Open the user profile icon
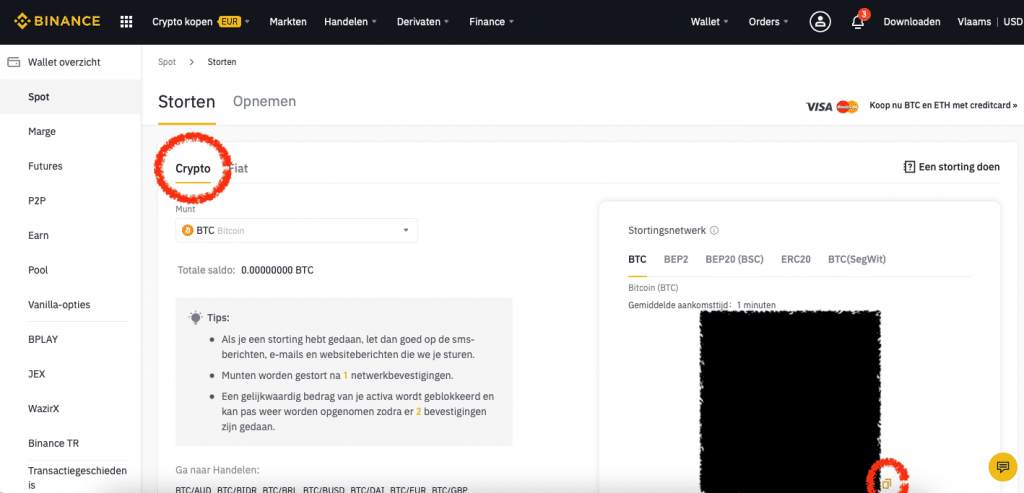Image resolution: width=1024 pixels, height=493 pixels. pyautogui.click(x=820, y=22)
